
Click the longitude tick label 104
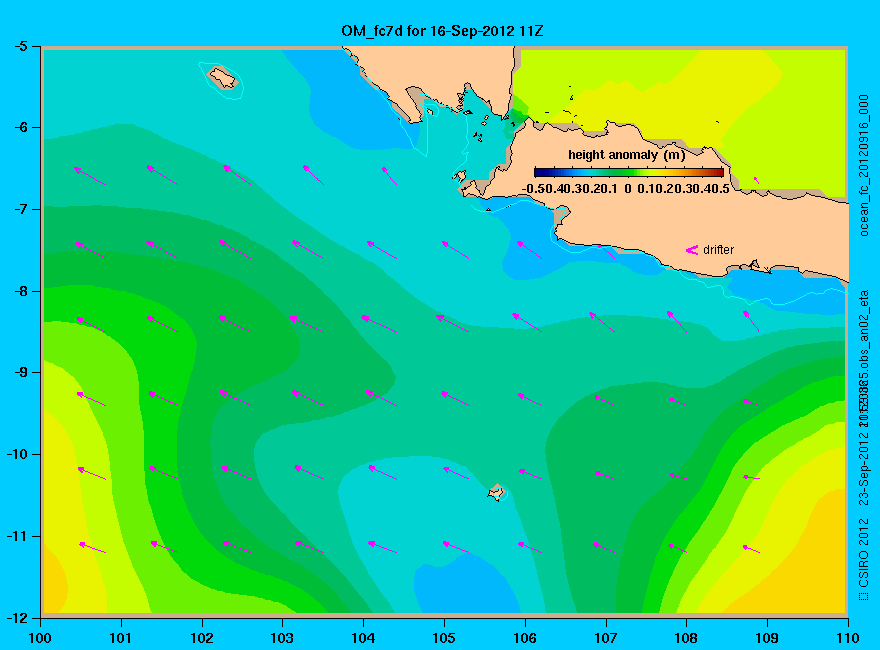coord(363,638)
